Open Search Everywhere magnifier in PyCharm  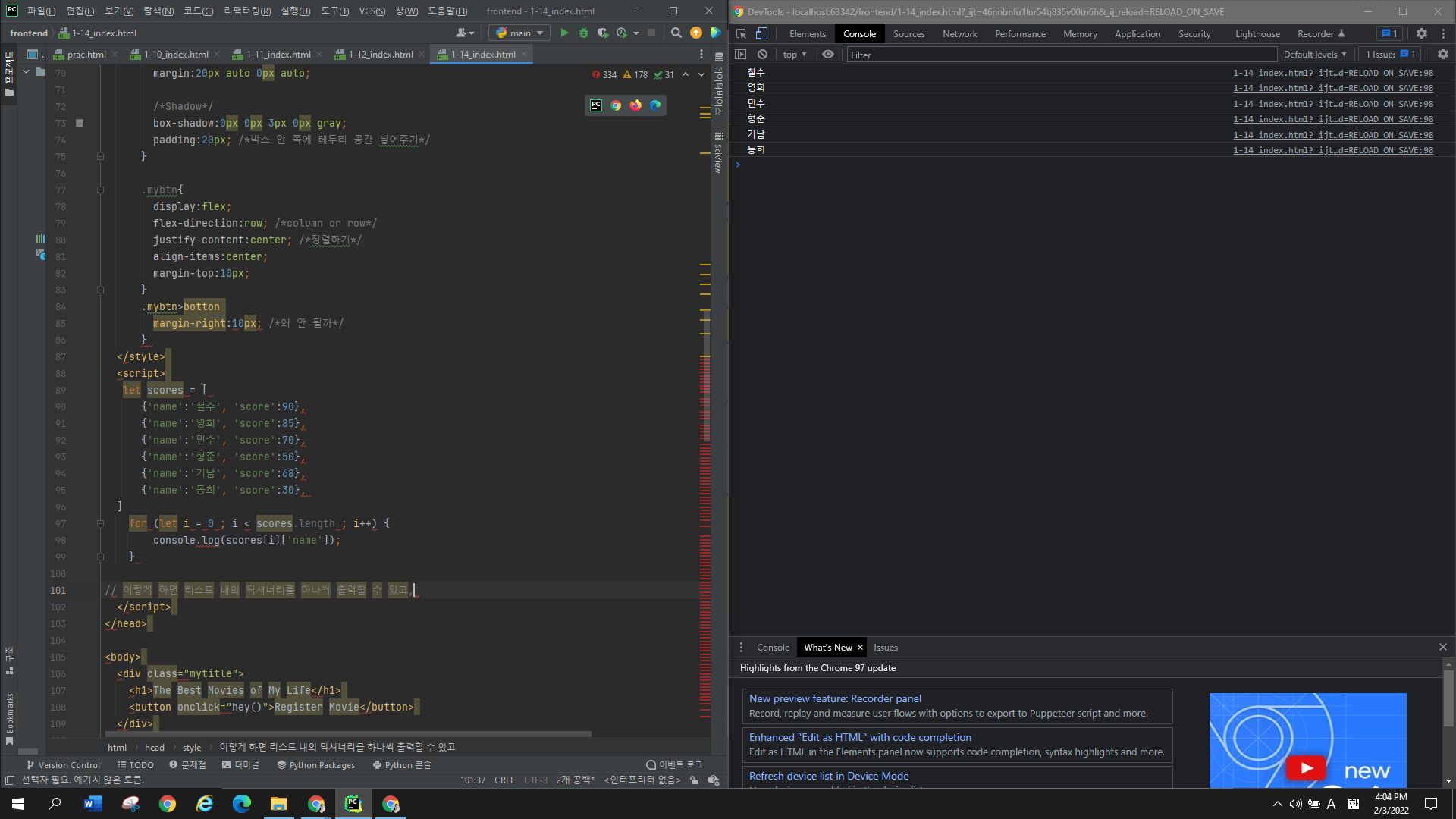coord(676,33)
